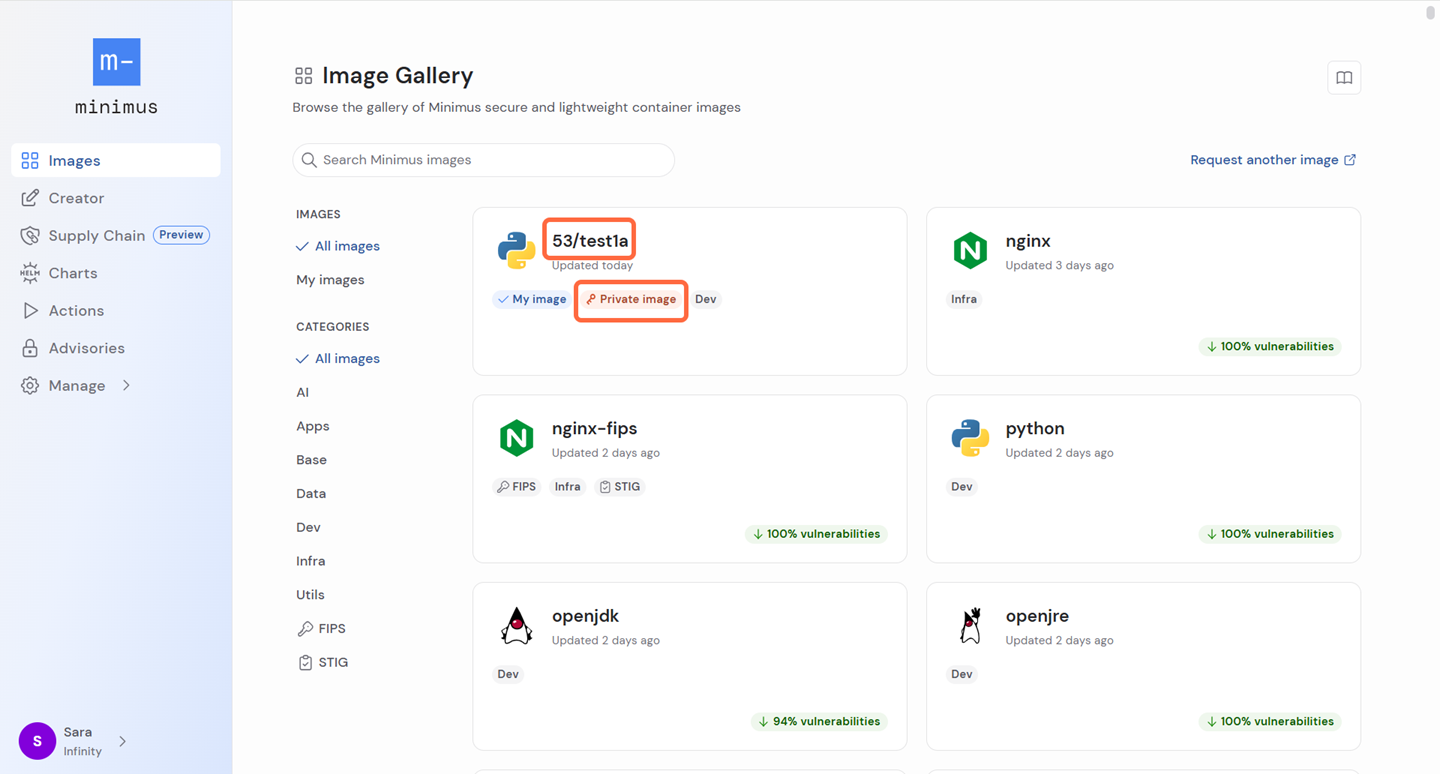This screenshot has width=1440, height=774.
Task: Select the My images filter
Action: 330,280
